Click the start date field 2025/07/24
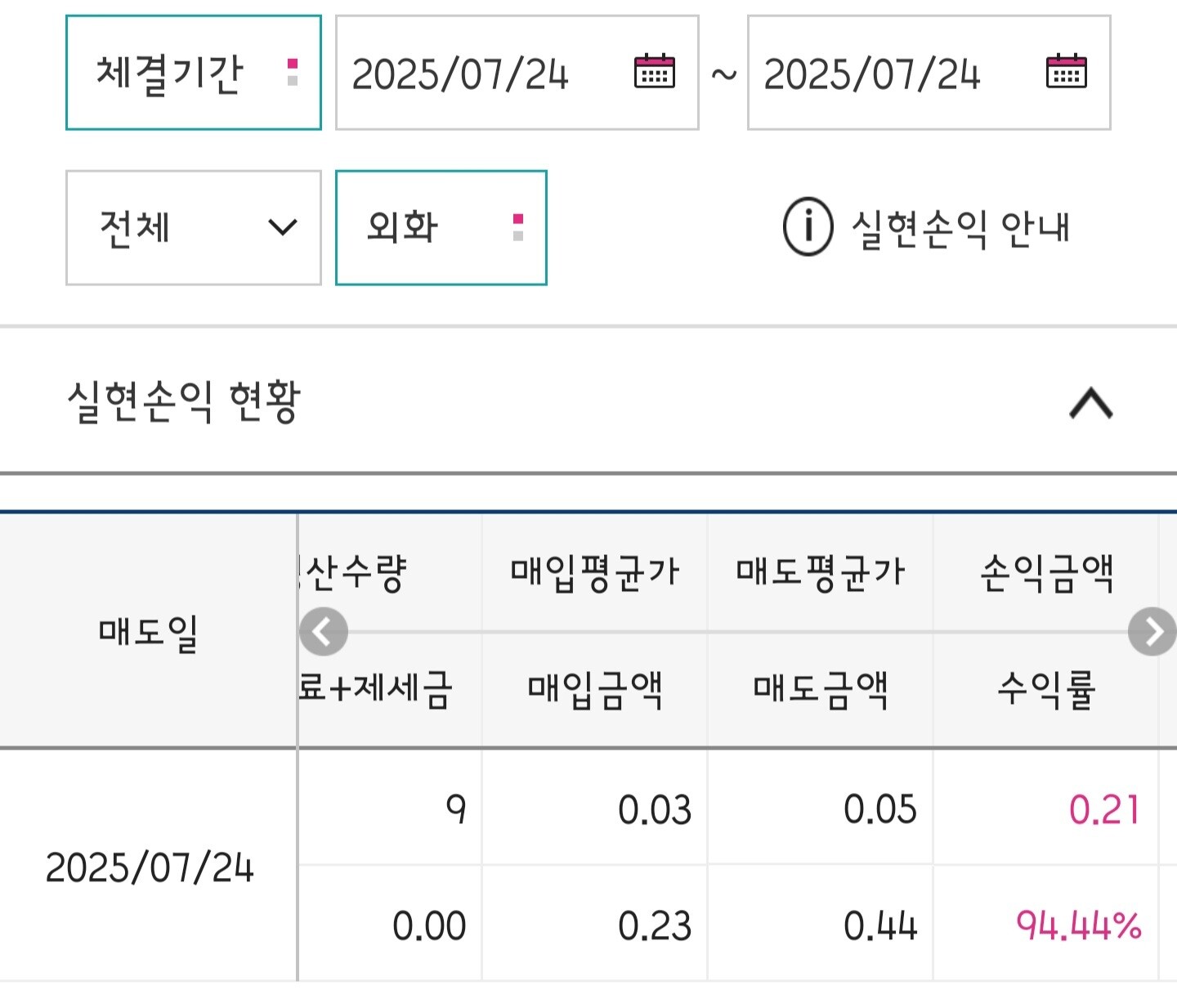 point(460,74)
